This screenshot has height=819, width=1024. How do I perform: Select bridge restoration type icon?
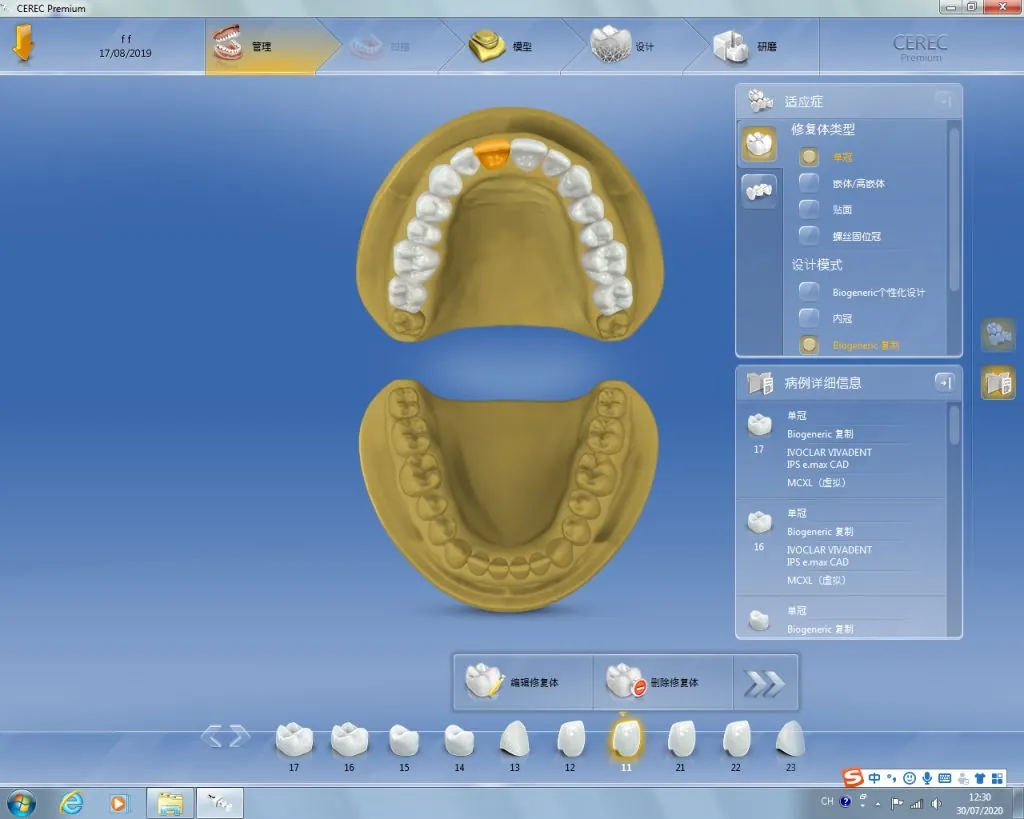[759, 190]
